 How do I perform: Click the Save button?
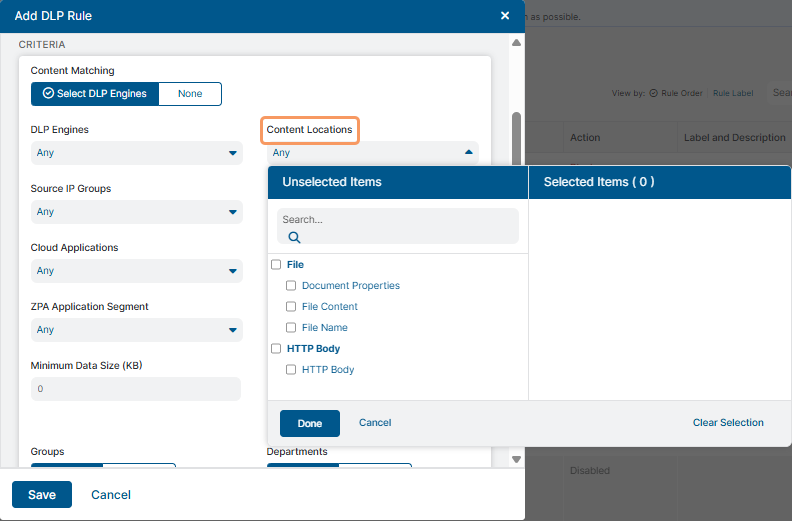click(x=42, y=495)
